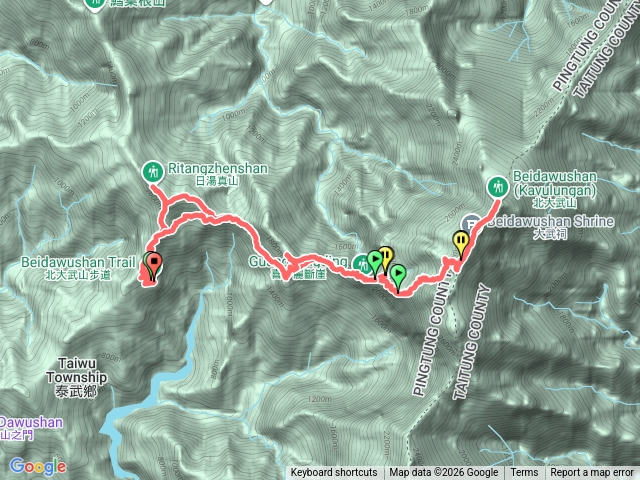Open Keyboard shortcuts

[x=334, y=473]
